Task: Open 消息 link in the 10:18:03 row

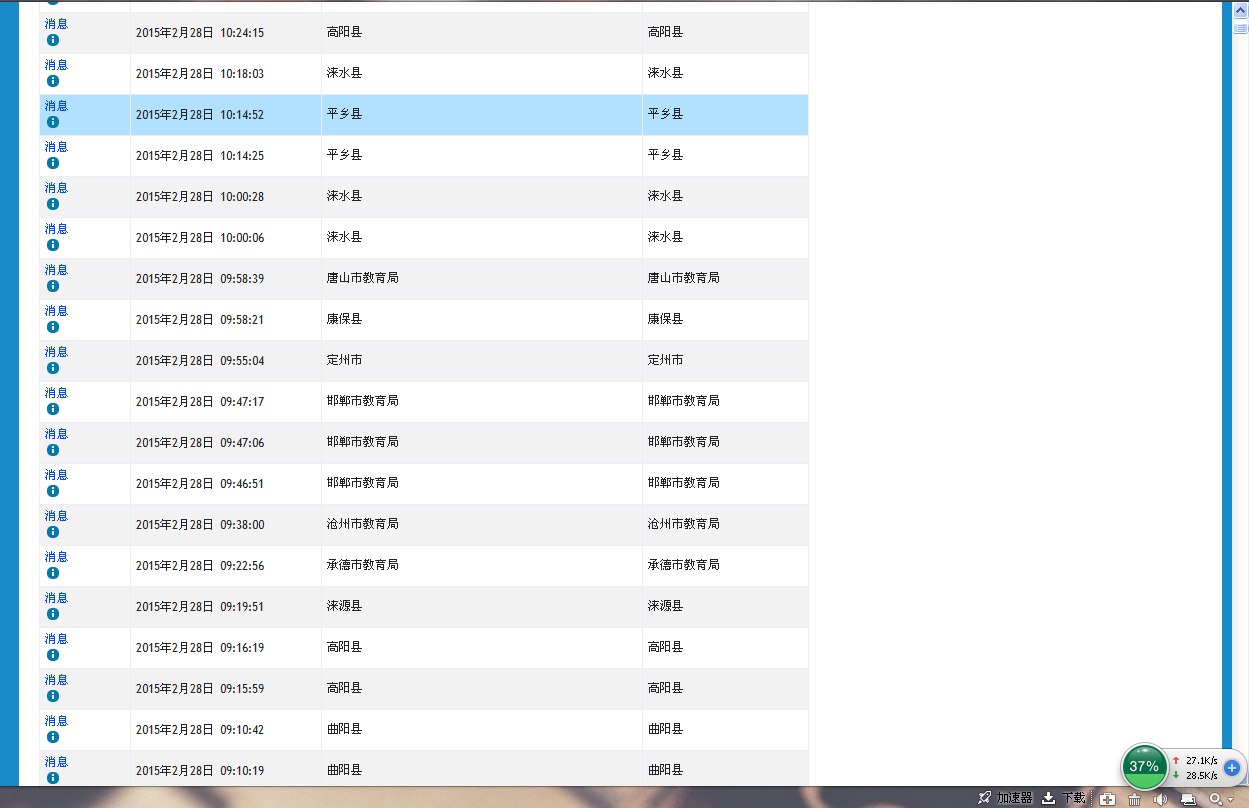Action: [56, 64]
